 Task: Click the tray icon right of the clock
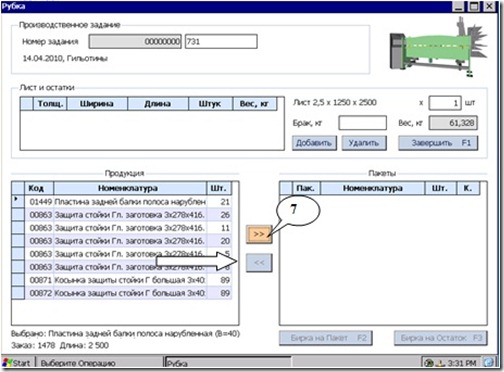pyautogui.click(x=489, y=362)
